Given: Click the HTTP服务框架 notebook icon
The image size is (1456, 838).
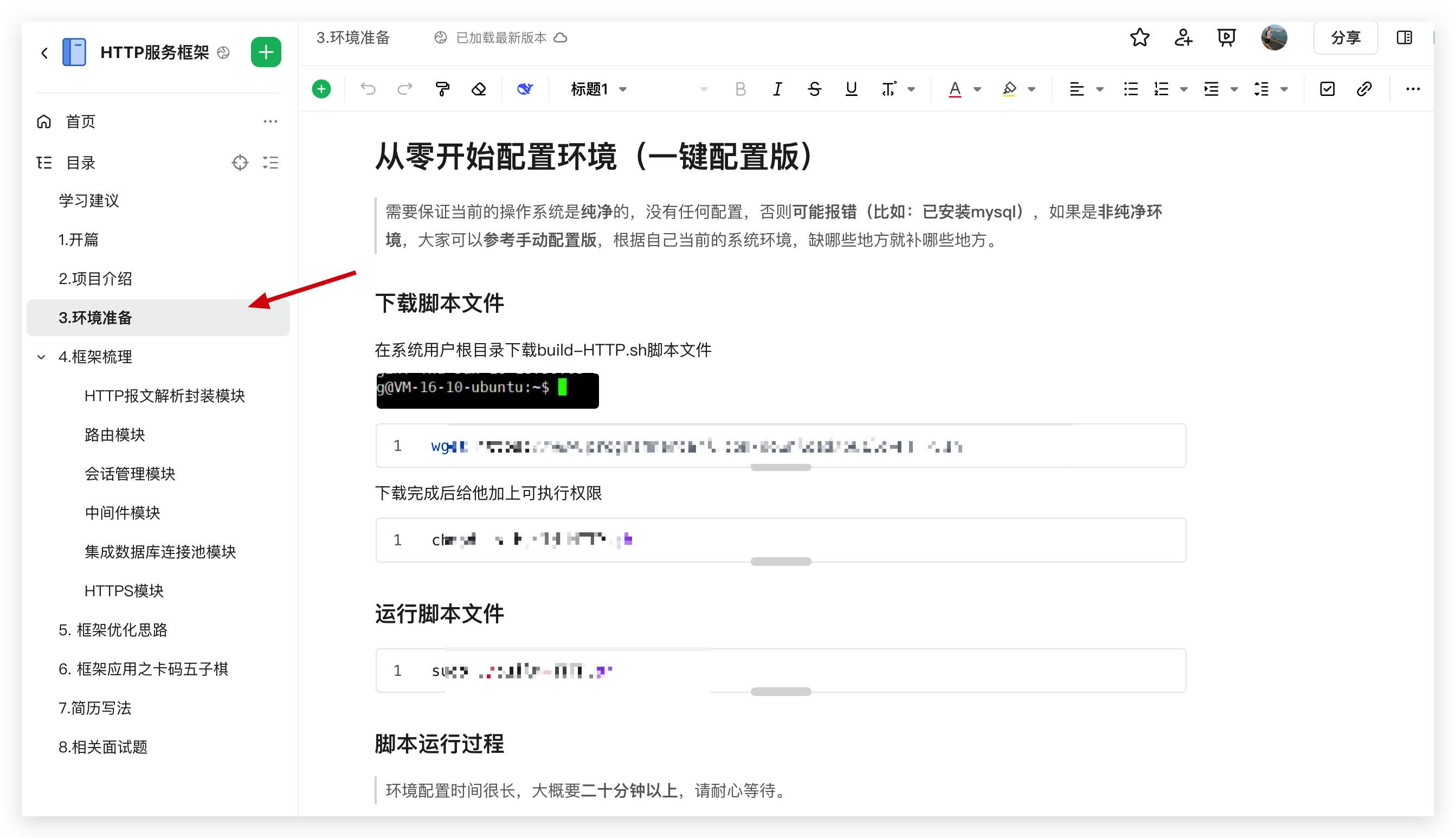Looking at the screenshot, I should tap(74, 53).
